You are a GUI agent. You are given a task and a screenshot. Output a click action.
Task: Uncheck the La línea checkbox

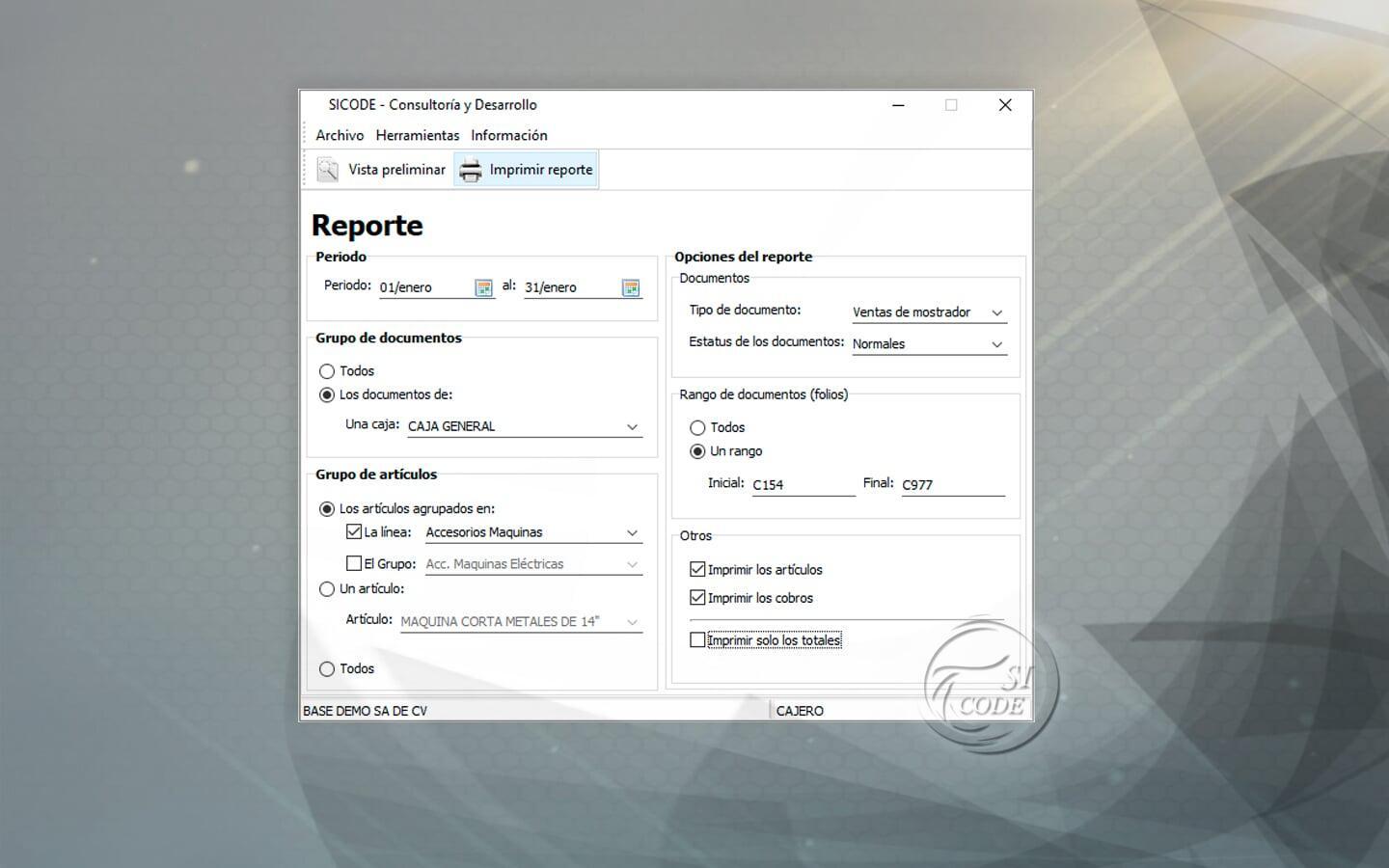click(354, 532)
